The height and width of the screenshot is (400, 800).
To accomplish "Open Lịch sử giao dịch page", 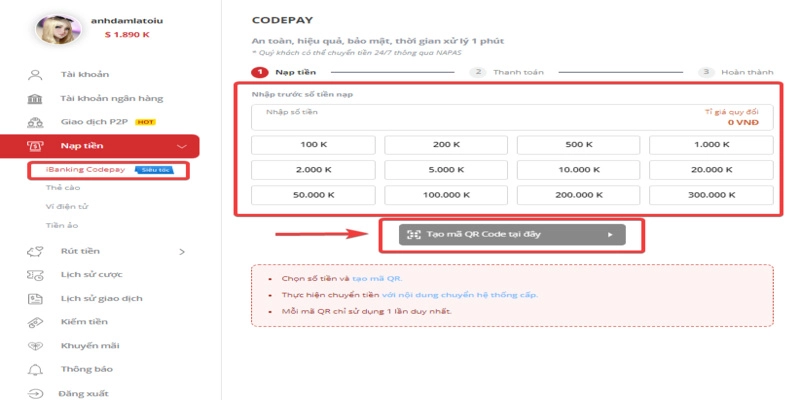I will [x=102, y=298].
